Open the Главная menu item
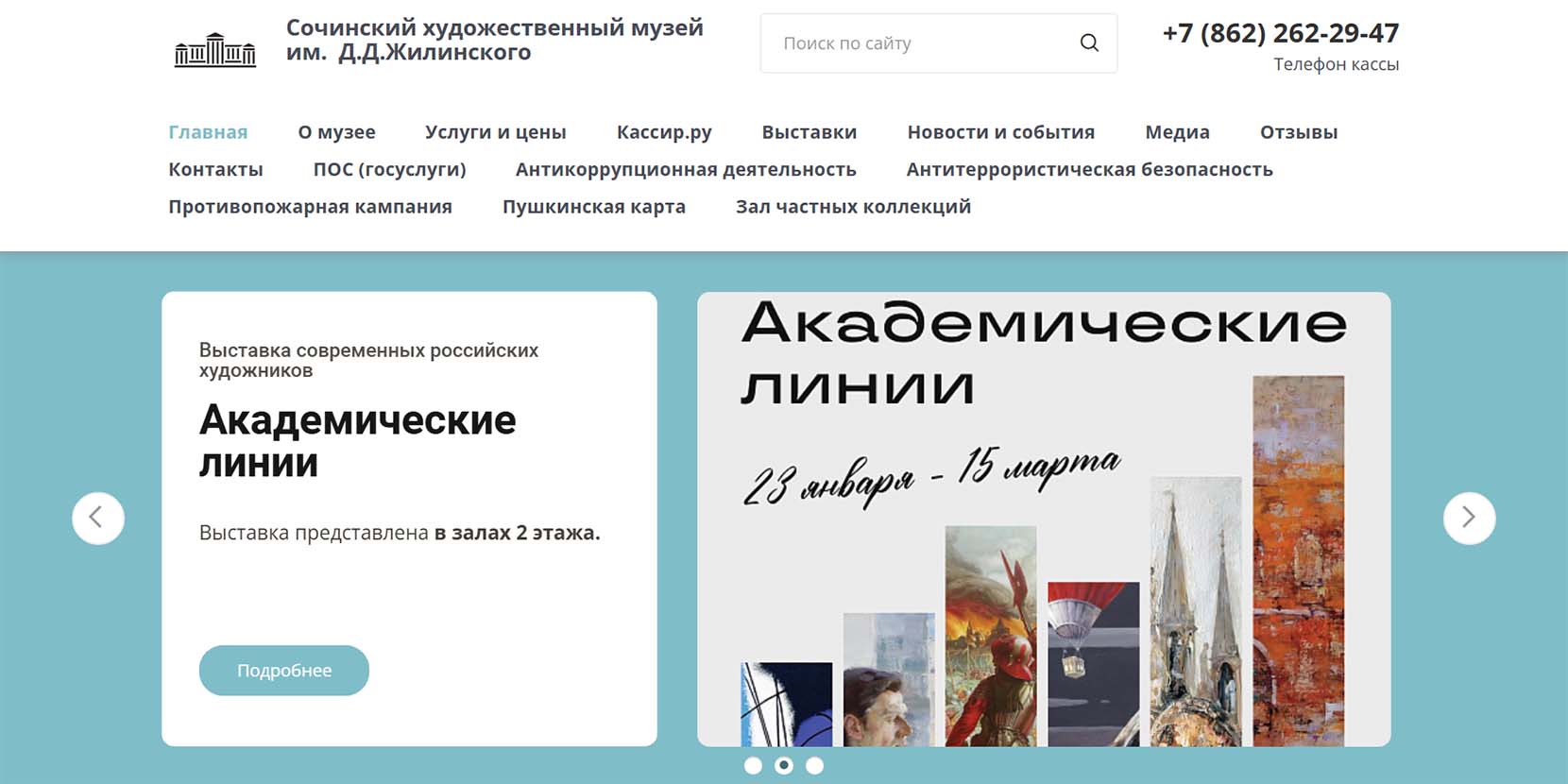 click(x=208, y=132)
